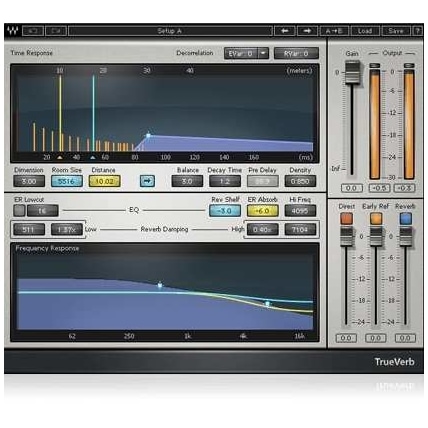This screenshot has width=428, height=428.
Task: Click the EVar: 0 value box
Action: point(241,53)
